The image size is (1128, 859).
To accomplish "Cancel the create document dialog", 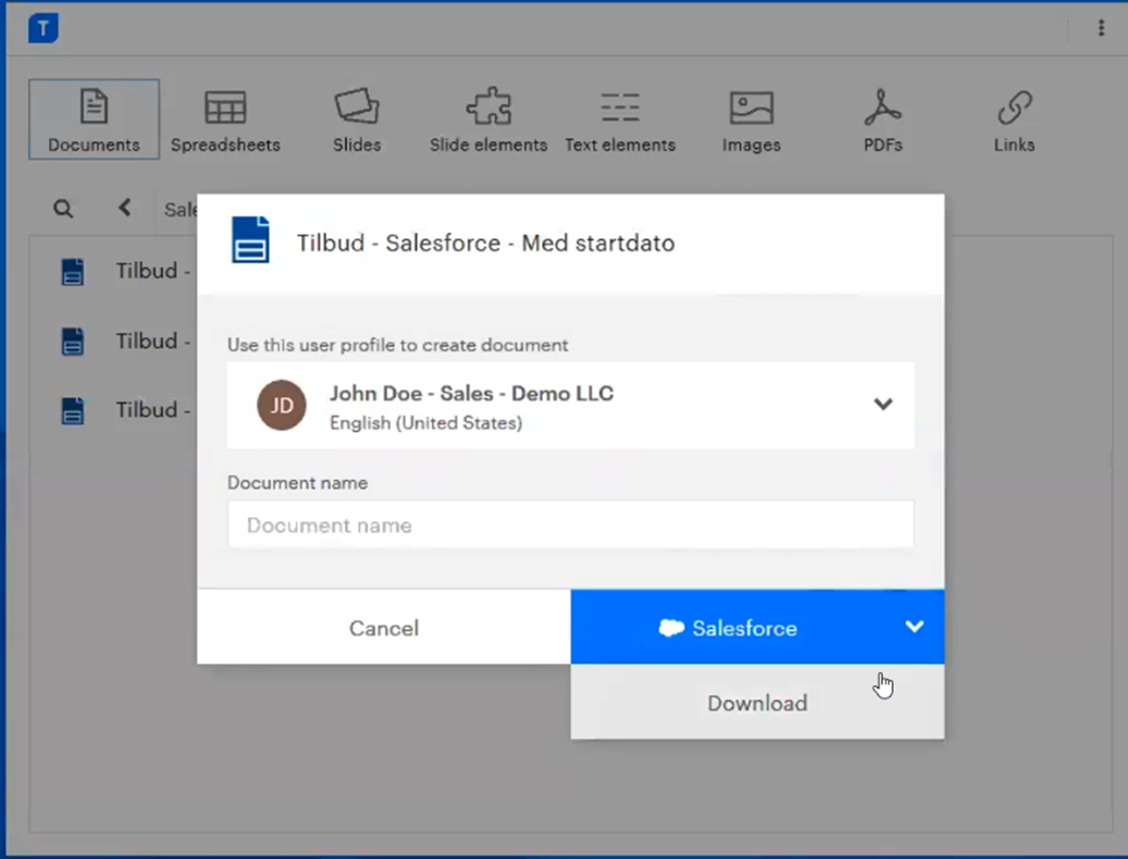I will tap(384, 627).
